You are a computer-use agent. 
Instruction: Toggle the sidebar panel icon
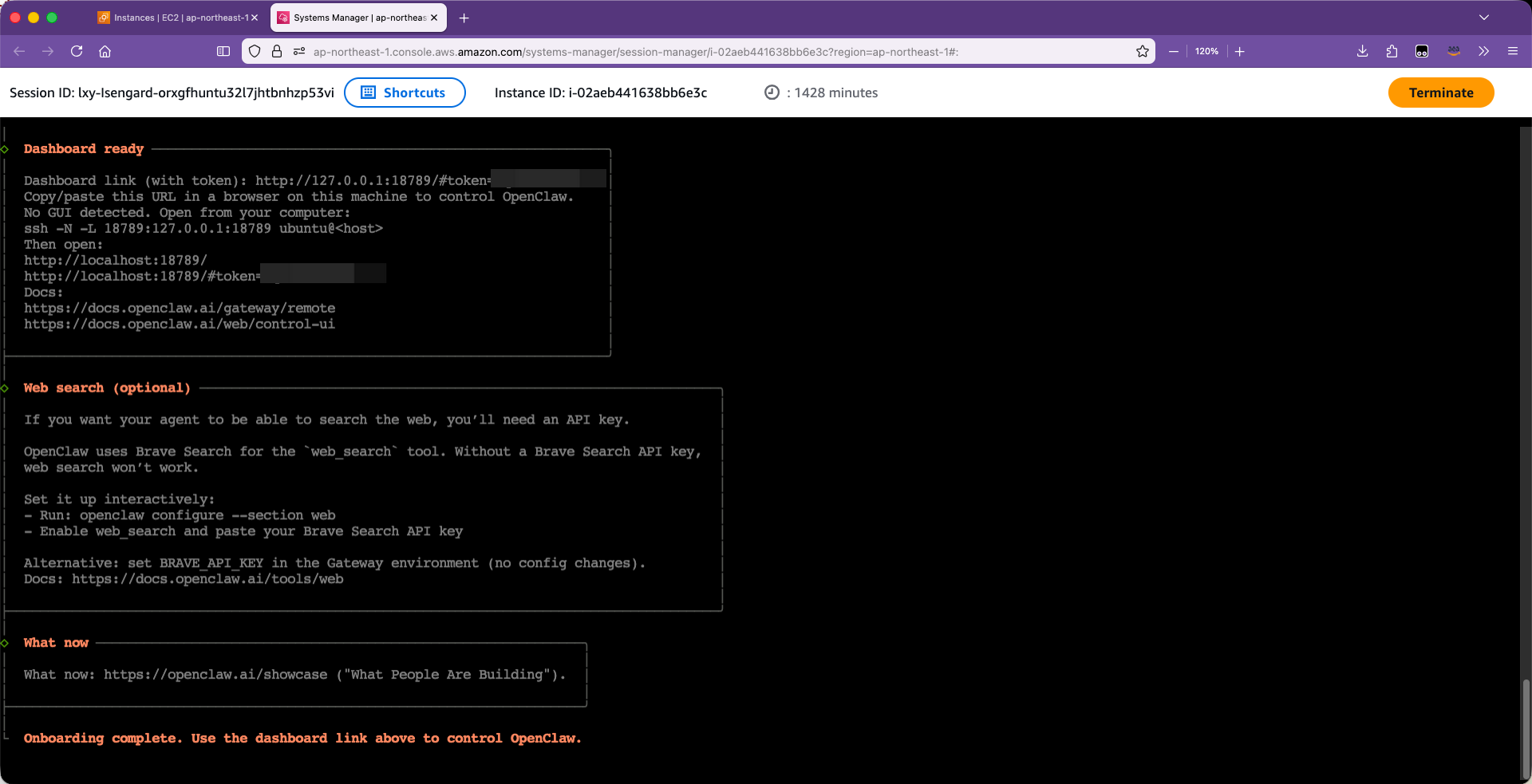coord(223,51)
